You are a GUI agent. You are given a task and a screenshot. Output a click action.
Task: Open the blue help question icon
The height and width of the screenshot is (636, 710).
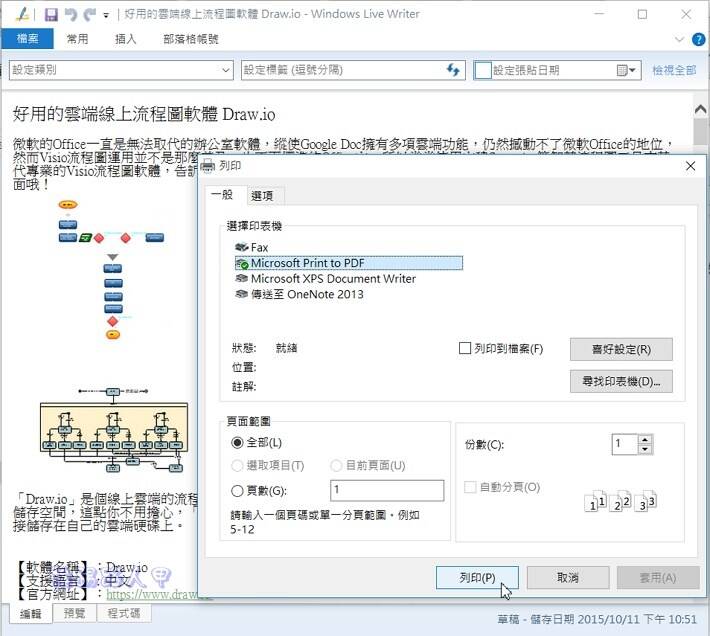[698, 39]
